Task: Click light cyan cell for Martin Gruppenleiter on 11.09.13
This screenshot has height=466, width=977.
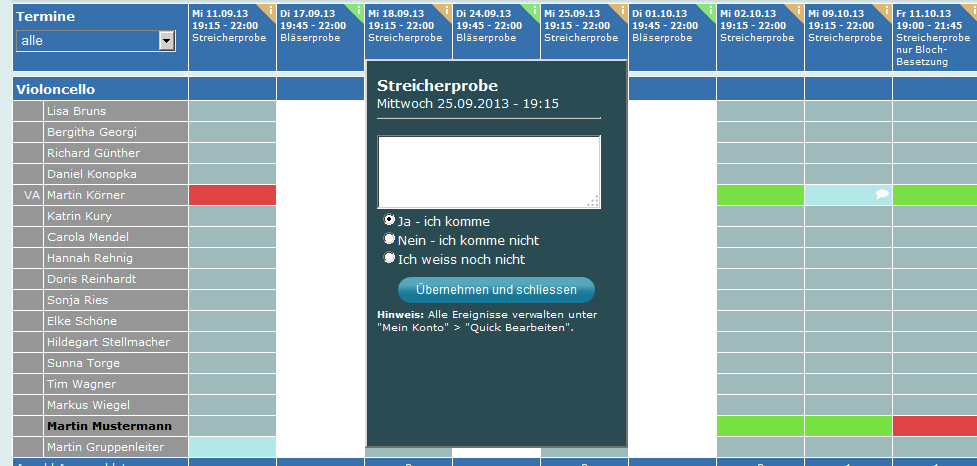Action: (232, 447)
